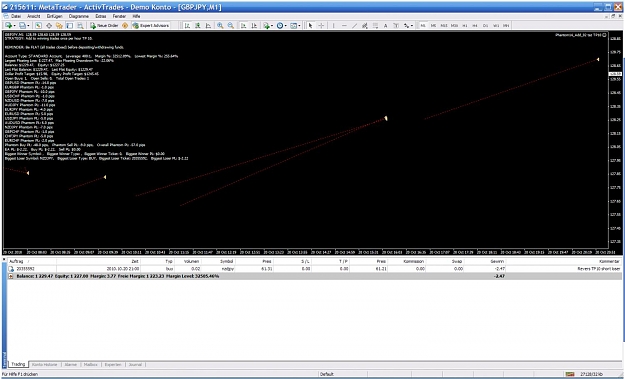Open the Experten tab

(x=113, y=364)
